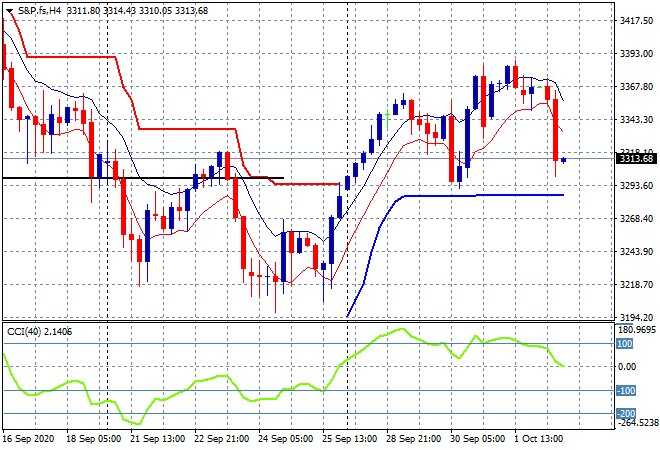Screen dimensions: 660x450
Task: Click the 3243.90 price axis label
Action: tap(636, 251)
